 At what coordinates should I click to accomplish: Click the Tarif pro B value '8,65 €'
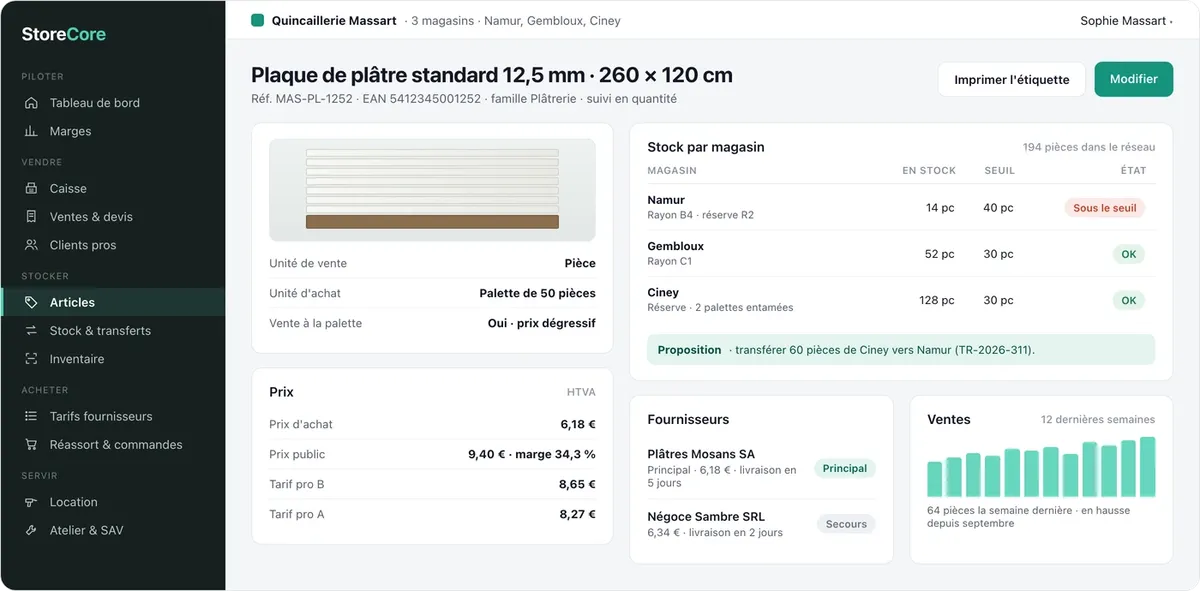tap(577, 484)
